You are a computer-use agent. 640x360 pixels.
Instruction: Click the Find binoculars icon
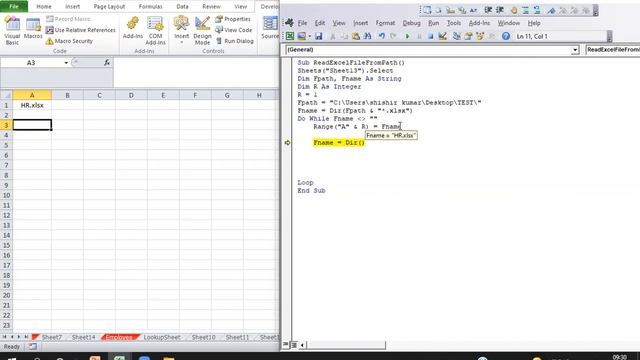point(367,36)
